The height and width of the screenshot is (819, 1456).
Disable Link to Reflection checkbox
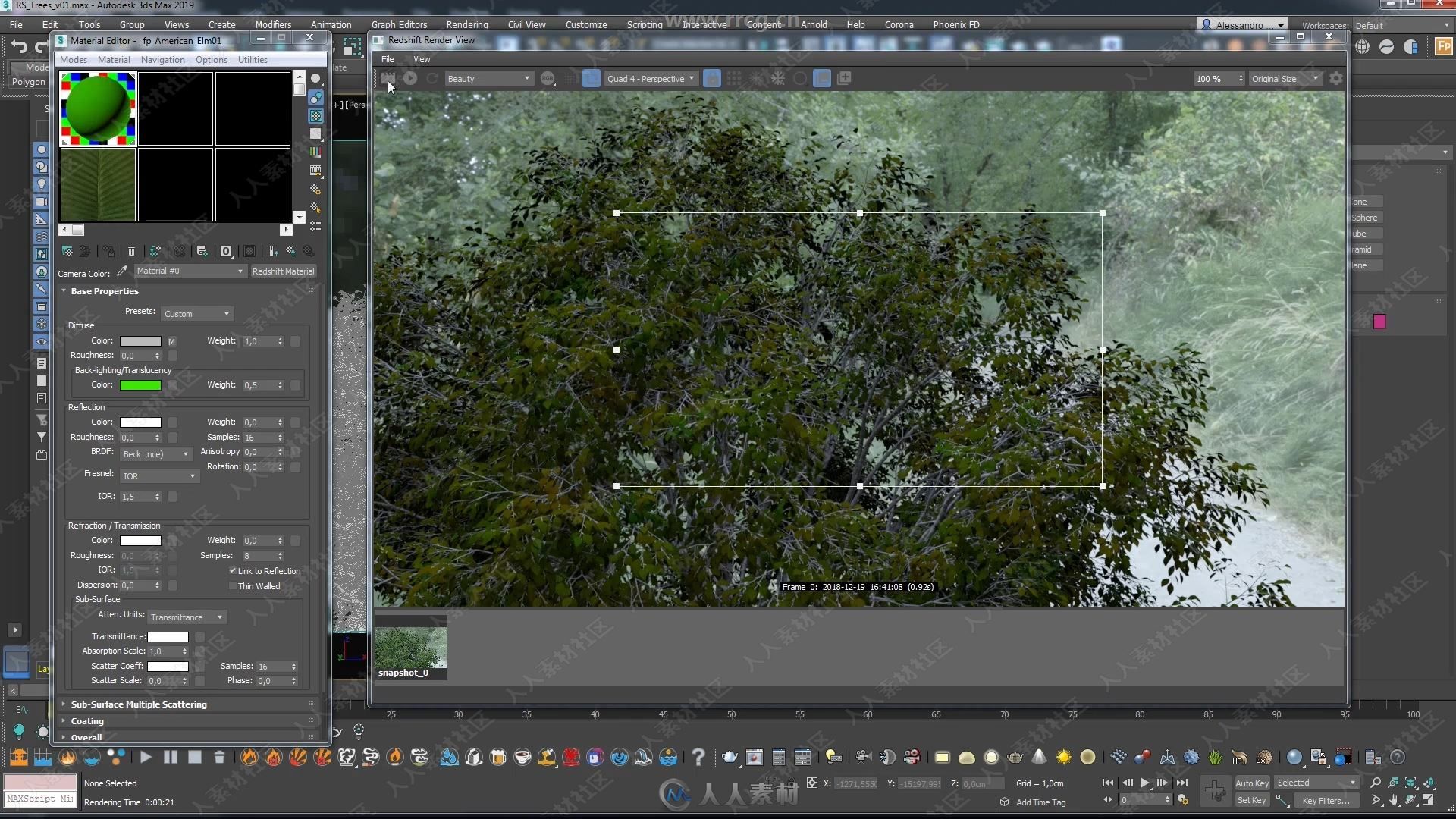tap(233, 571)
